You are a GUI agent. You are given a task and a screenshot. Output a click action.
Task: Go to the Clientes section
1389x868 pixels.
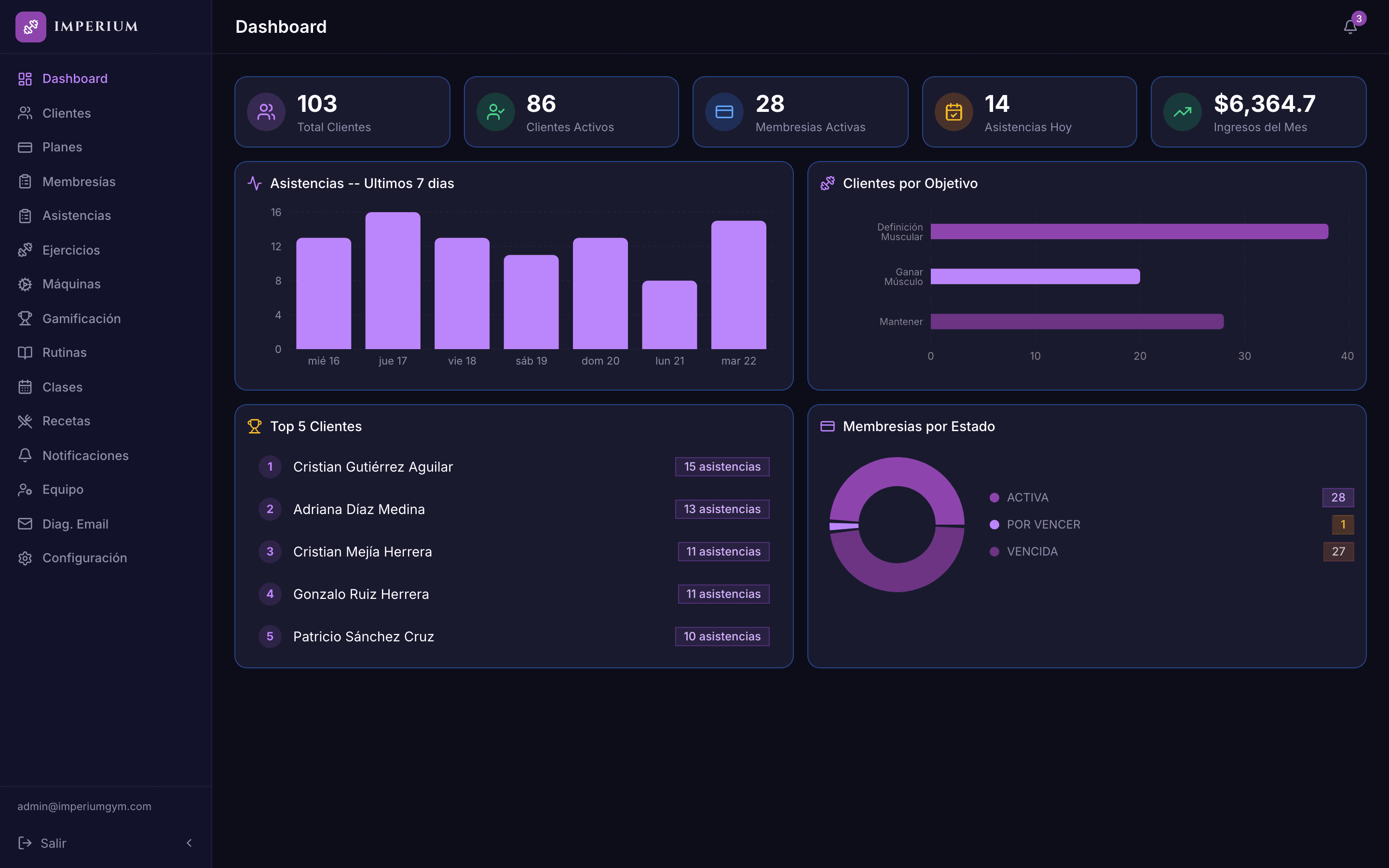point(106,113)
